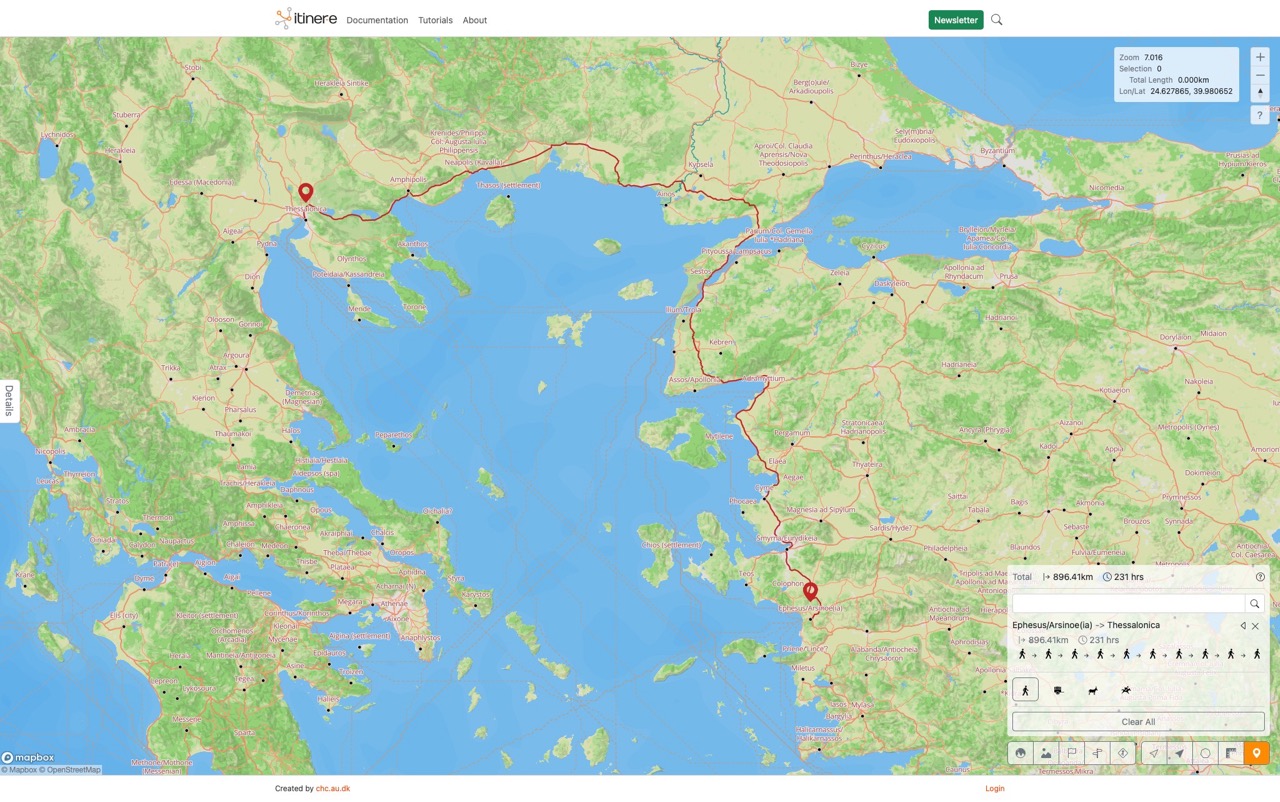The image size is (1280, 802).
Task: Select the circle selection tool
Action: point(1205,754)
